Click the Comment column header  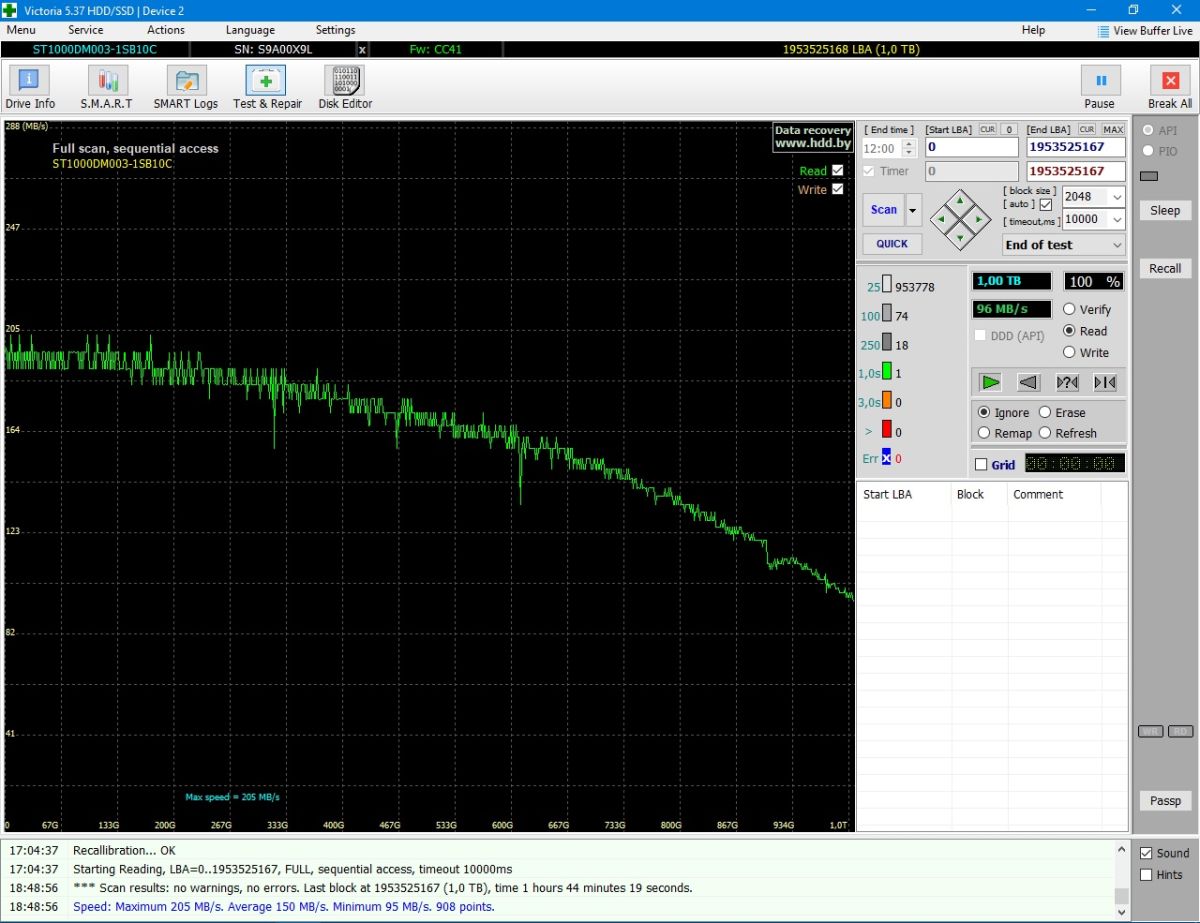(1054, 494)
